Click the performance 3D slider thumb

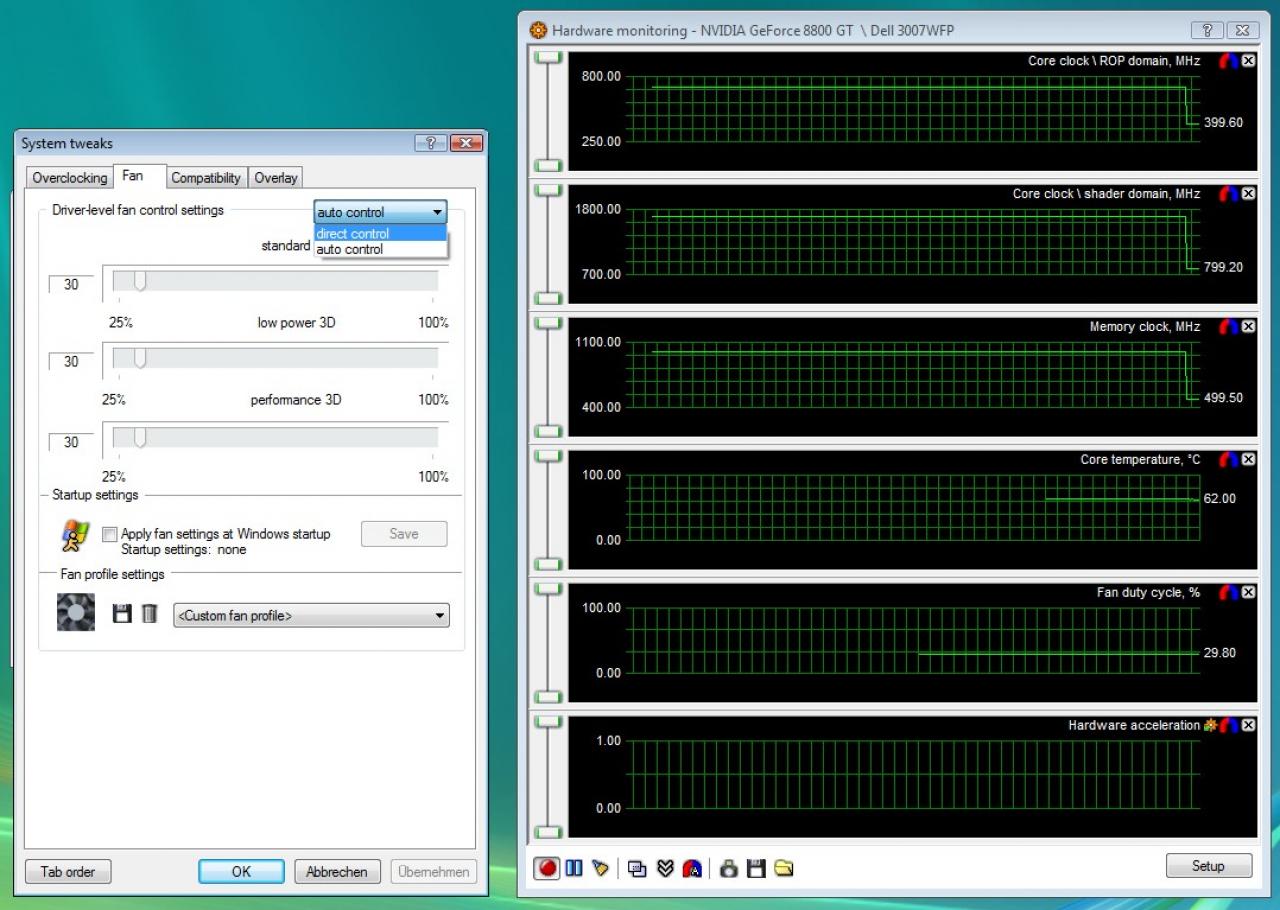pyautogui.click(x=140, y=438)
